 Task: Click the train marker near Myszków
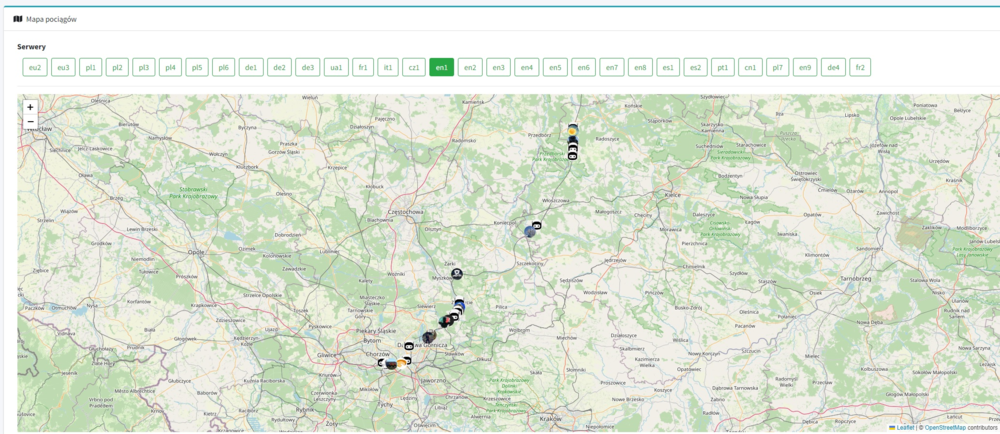click(457, 274)
